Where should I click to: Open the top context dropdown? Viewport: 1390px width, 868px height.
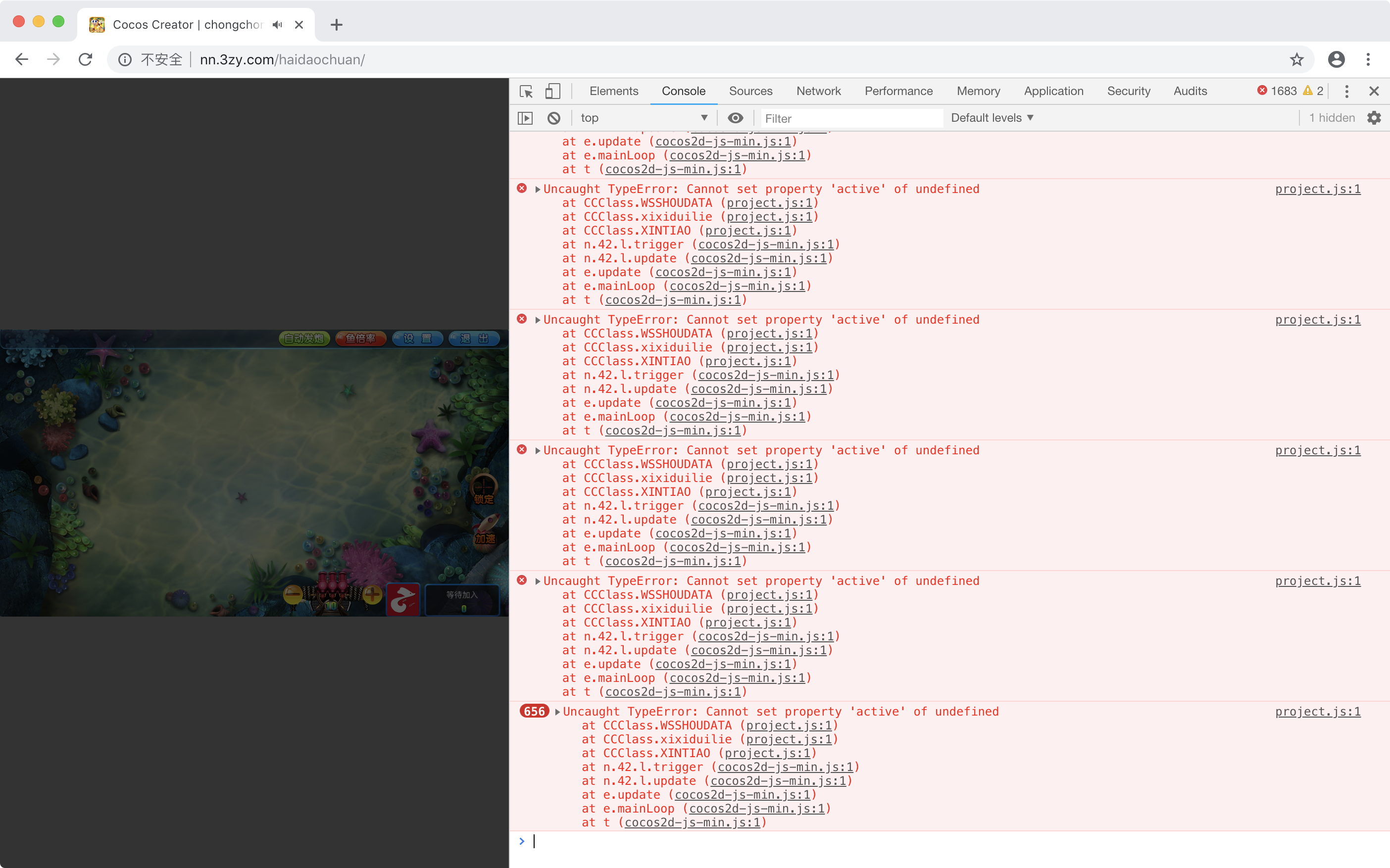tap(643, 118)
